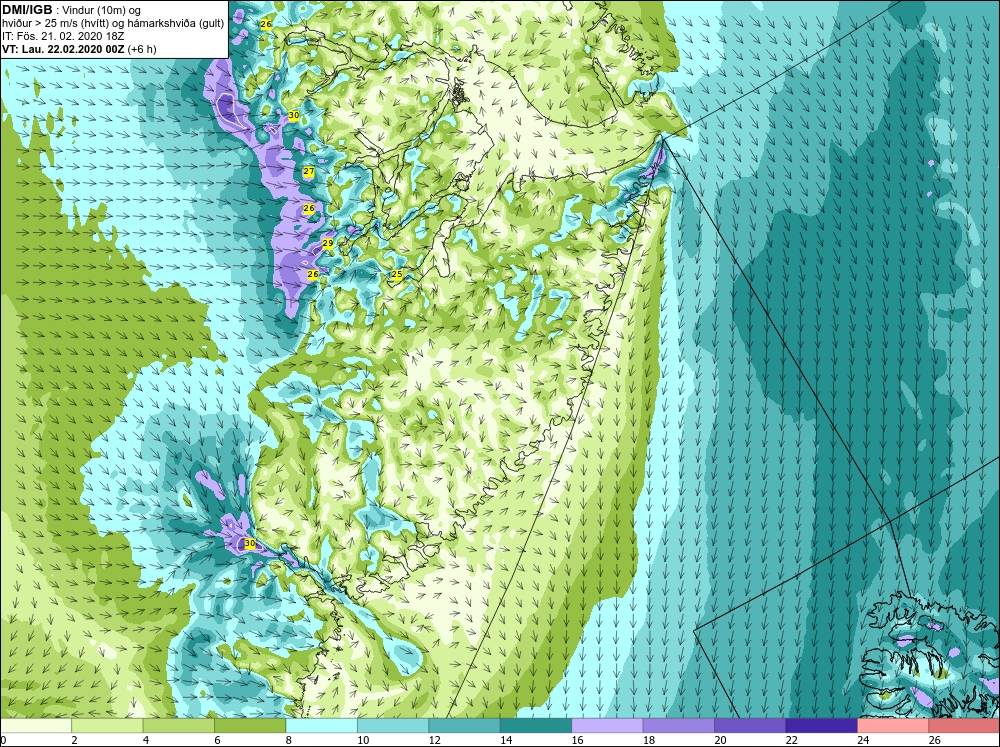Click the legend scale value 24

(x=863, y=740)
